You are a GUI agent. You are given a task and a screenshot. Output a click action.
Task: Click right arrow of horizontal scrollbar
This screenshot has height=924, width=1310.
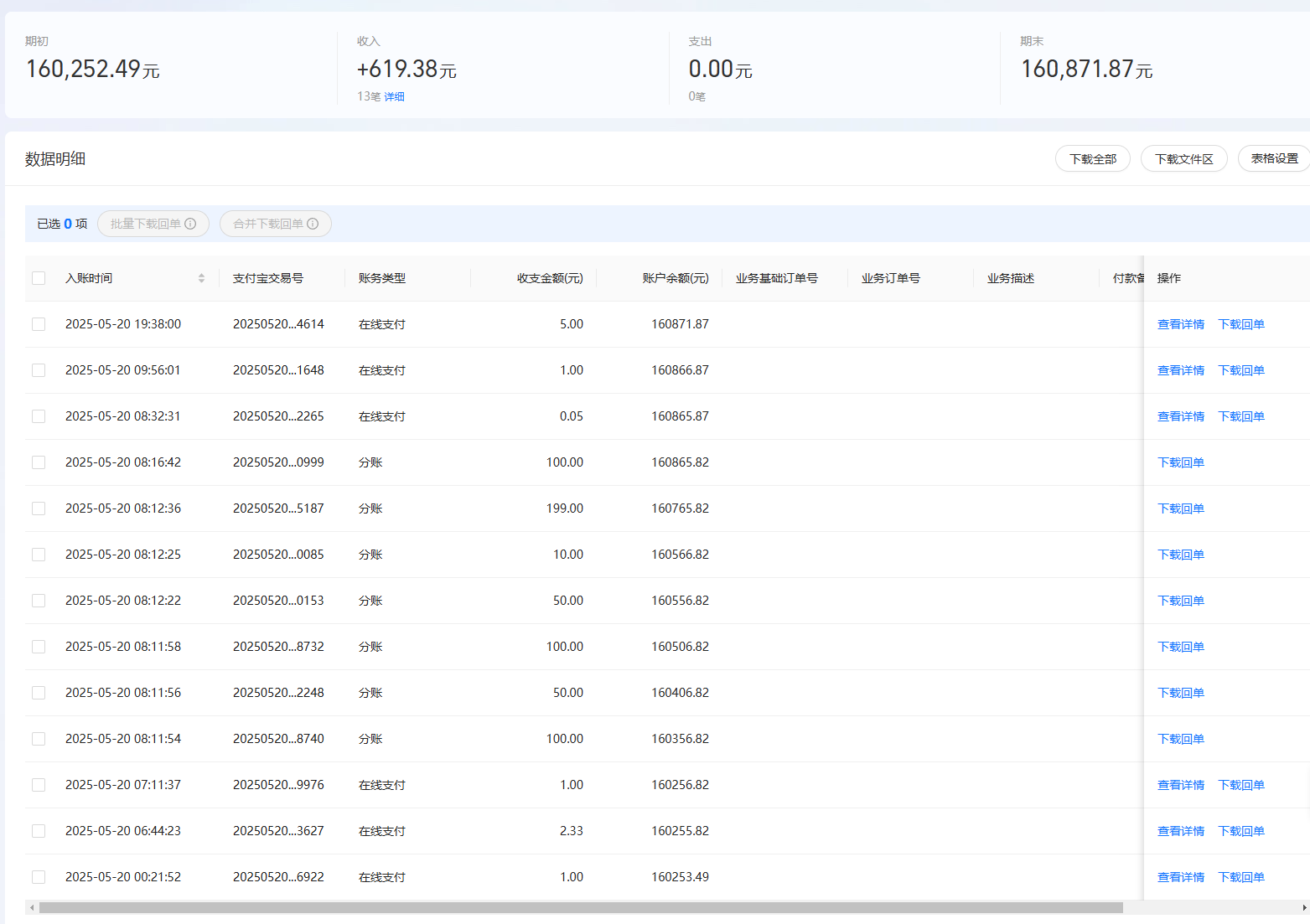(1304, 907)
